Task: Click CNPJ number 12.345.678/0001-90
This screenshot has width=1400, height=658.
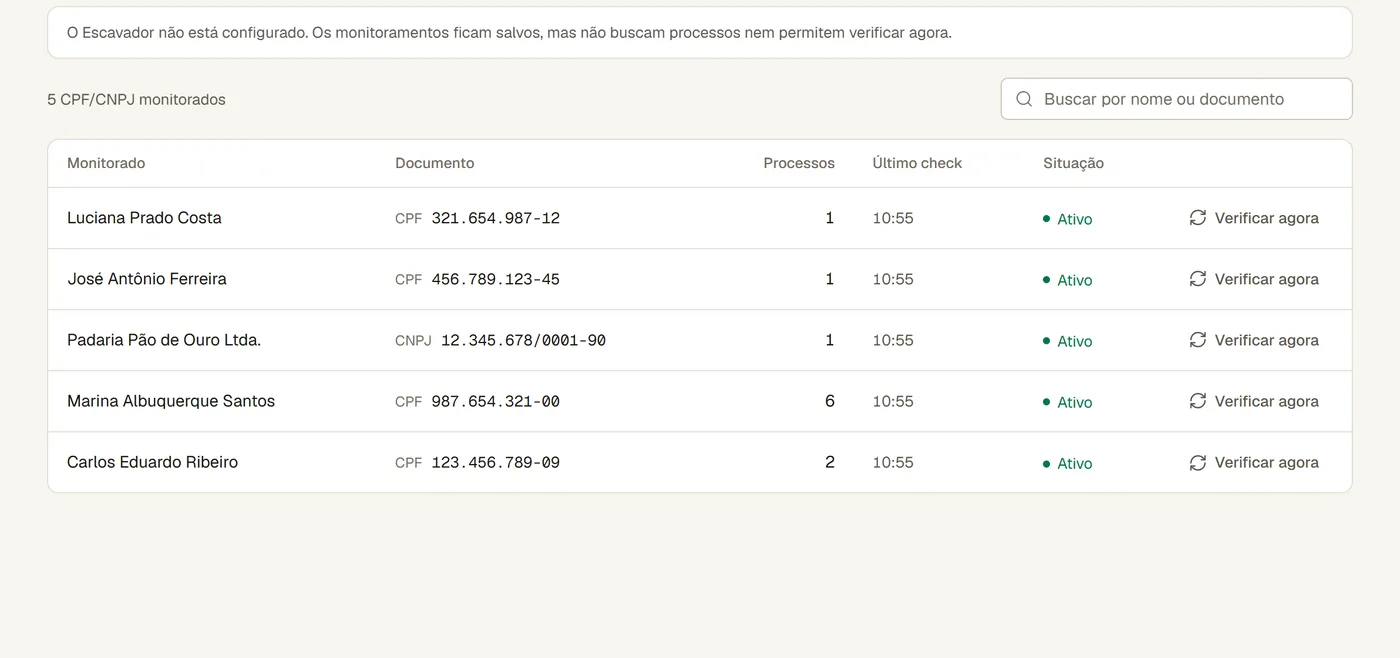Action: tap(523, 340)
